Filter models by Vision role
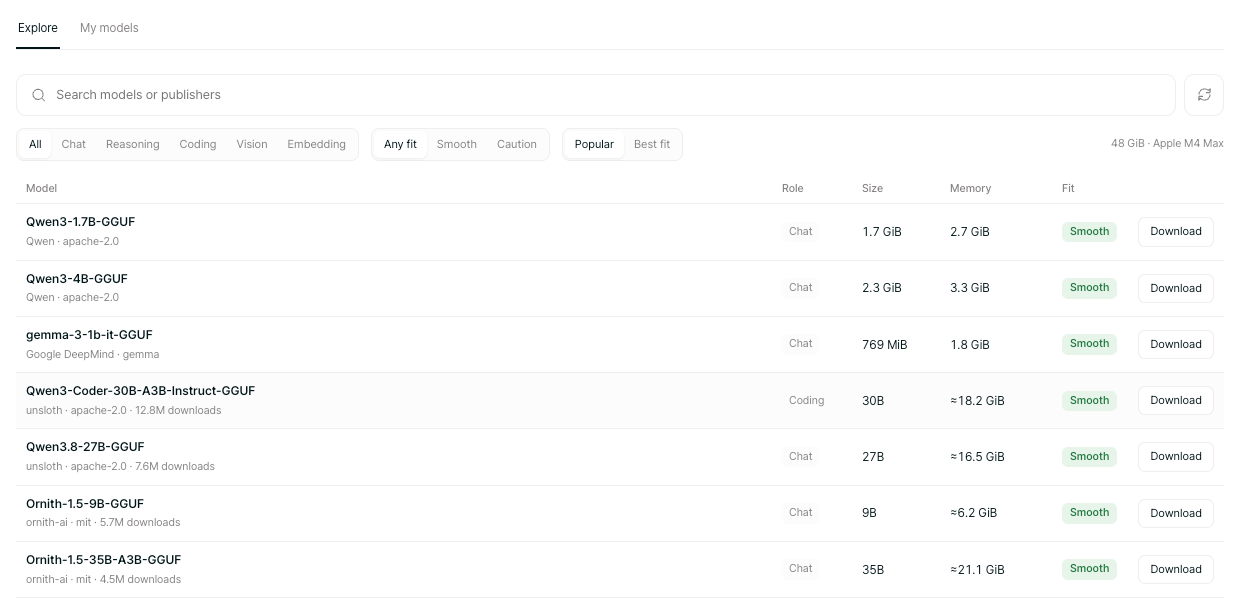1242x603 pixels. 252,144
